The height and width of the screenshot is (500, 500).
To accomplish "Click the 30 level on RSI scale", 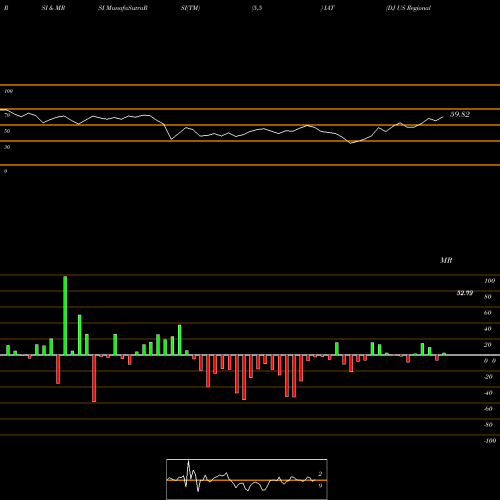I will pyautogui.click(x=7, y=147).
